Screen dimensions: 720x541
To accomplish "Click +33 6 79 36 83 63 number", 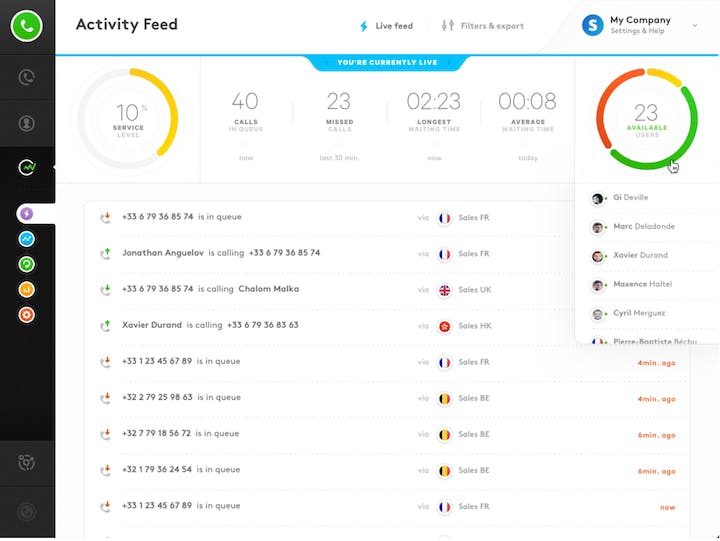I will [x=263, y=325].
